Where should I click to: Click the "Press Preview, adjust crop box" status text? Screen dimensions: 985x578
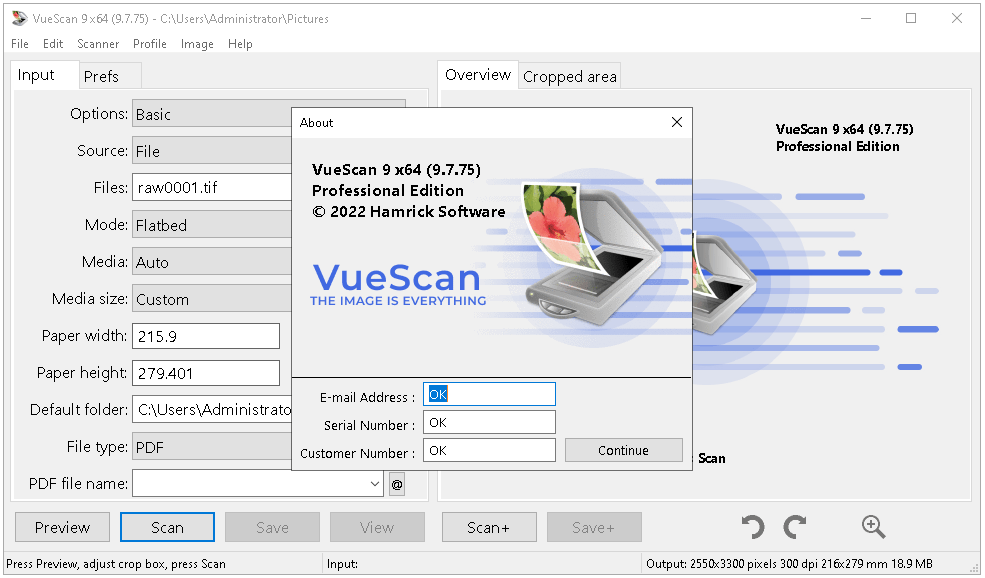(116, 564)
